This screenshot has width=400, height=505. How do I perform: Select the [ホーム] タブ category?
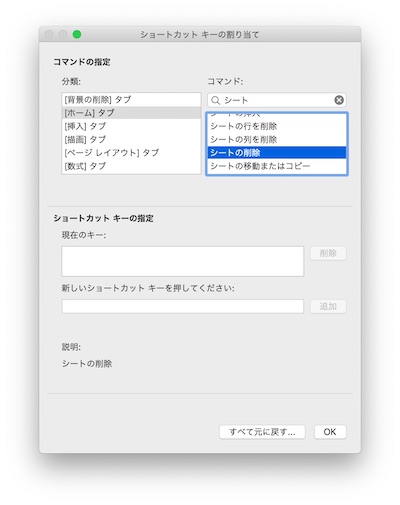click(131, 113)
